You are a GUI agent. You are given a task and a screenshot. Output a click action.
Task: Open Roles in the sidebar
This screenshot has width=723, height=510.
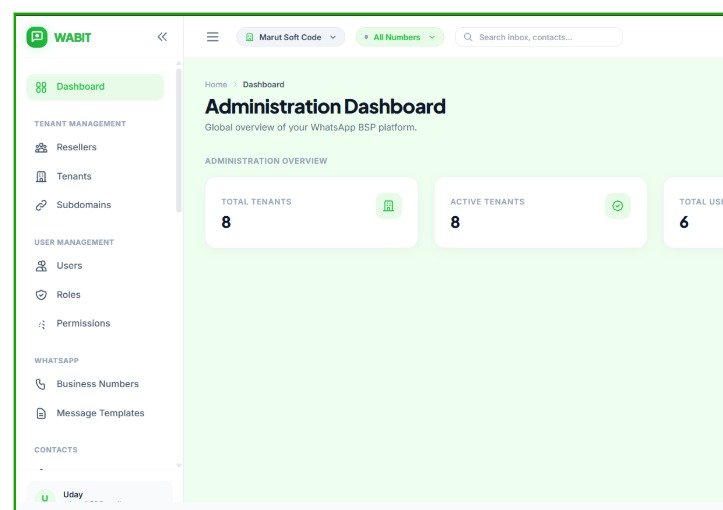tap(95, 295)
